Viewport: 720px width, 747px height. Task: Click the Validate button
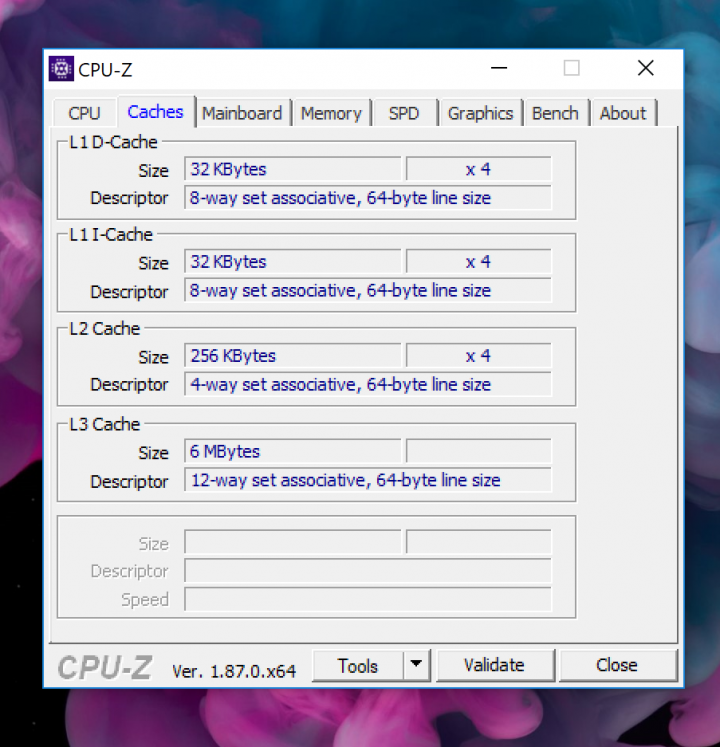point(495,665)
